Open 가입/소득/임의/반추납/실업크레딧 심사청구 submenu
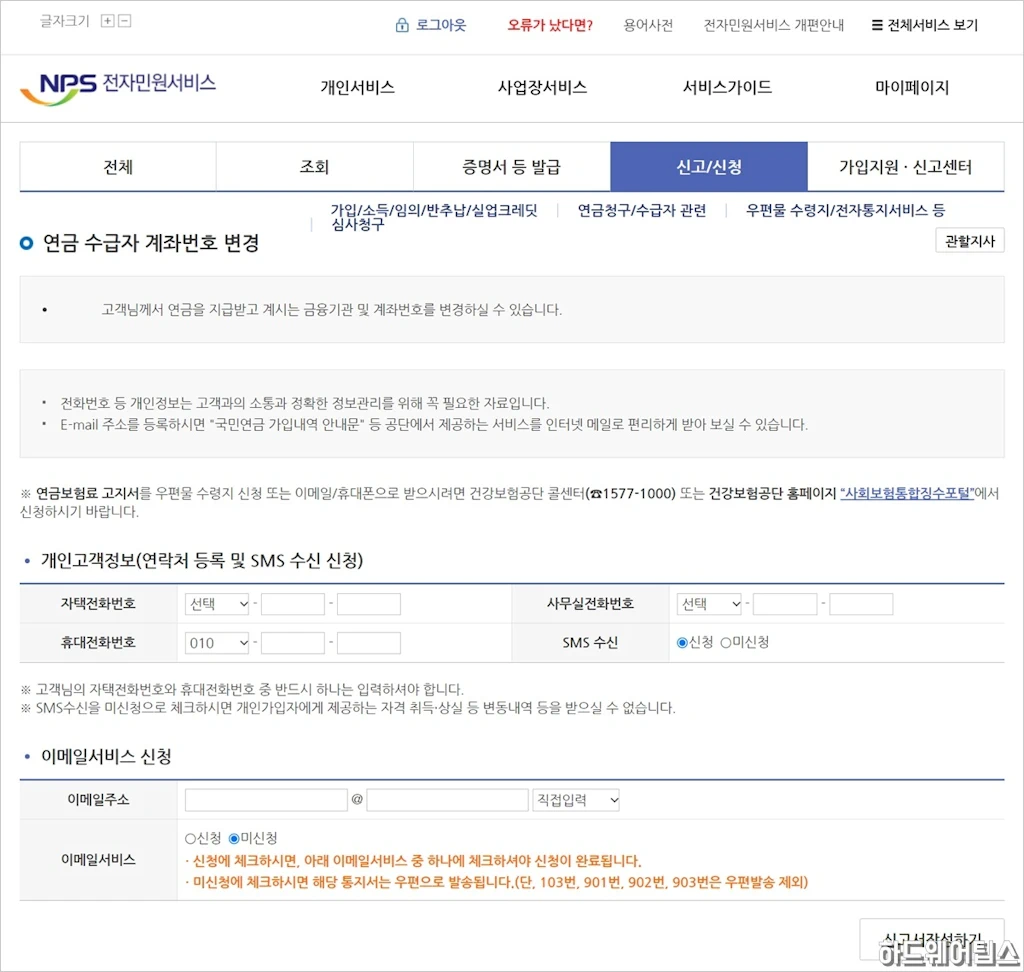The width and height of the screenshot is (1024, 972). (434, 217)
